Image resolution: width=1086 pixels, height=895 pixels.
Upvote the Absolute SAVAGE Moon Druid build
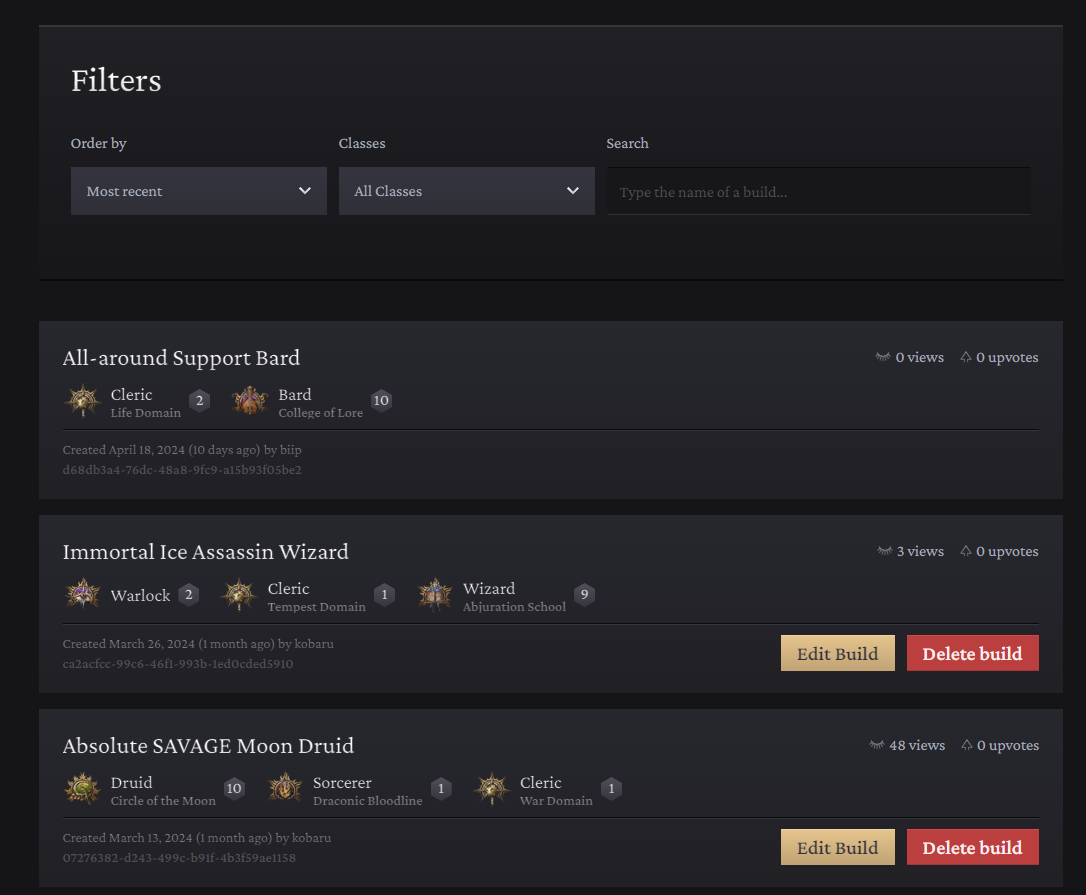[966, 744]
